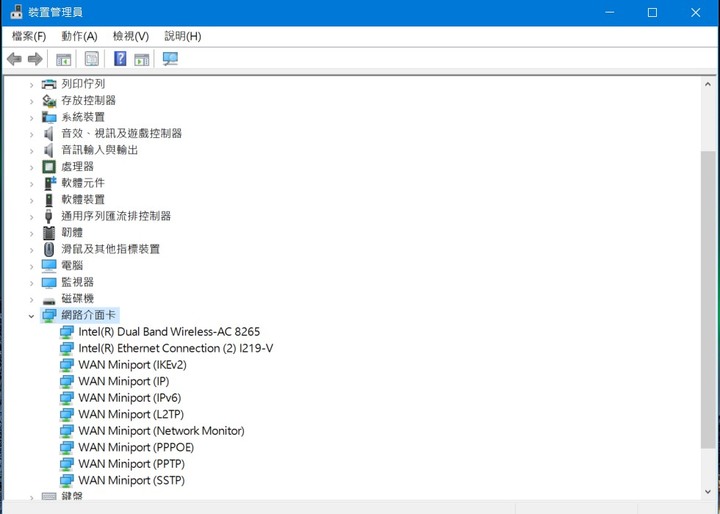Select WAN Miniport (PPPOE)
Viewport: 720px width, 514px height.
[136, 447]
